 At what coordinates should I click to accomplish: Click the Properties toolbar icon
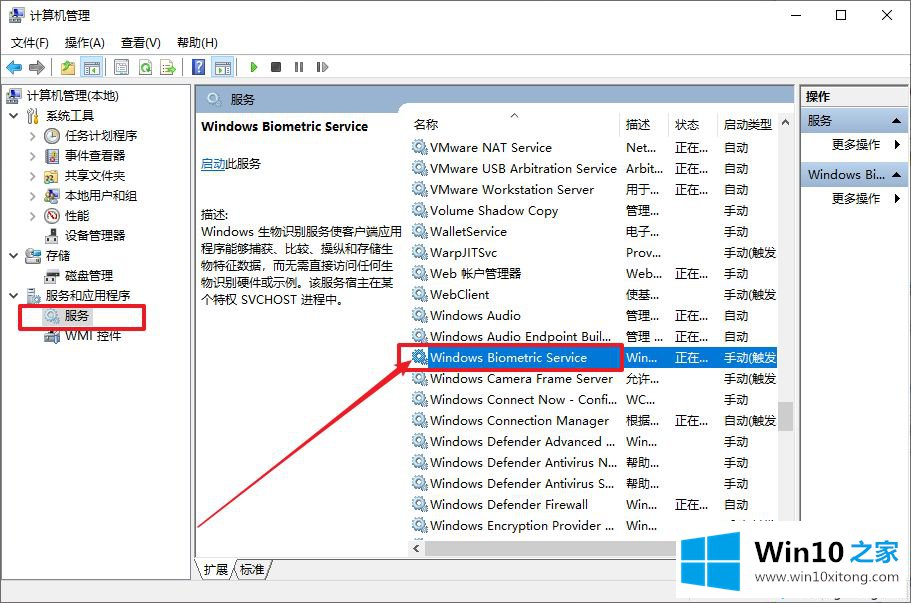click(x=121, y=67)
